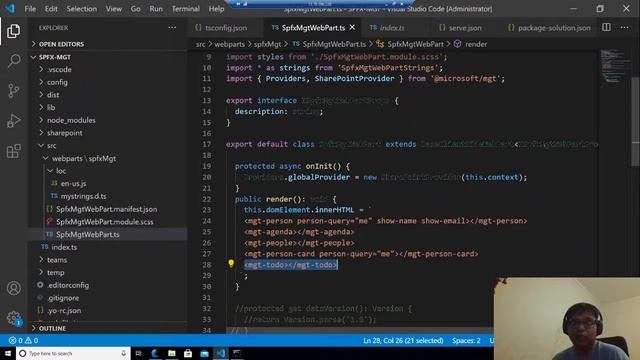Click the Ln 28, Col 26 status item
Viewport: 640px width, 360px height.
[x=403, y=340]
